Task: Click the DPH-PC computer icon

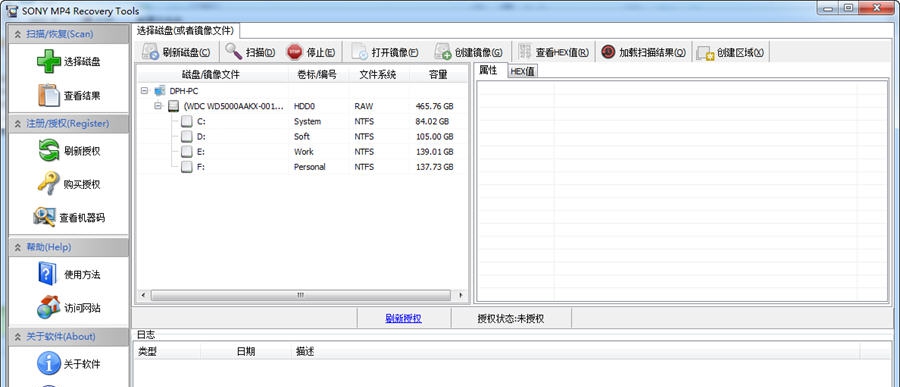Action: click(159, 91)
